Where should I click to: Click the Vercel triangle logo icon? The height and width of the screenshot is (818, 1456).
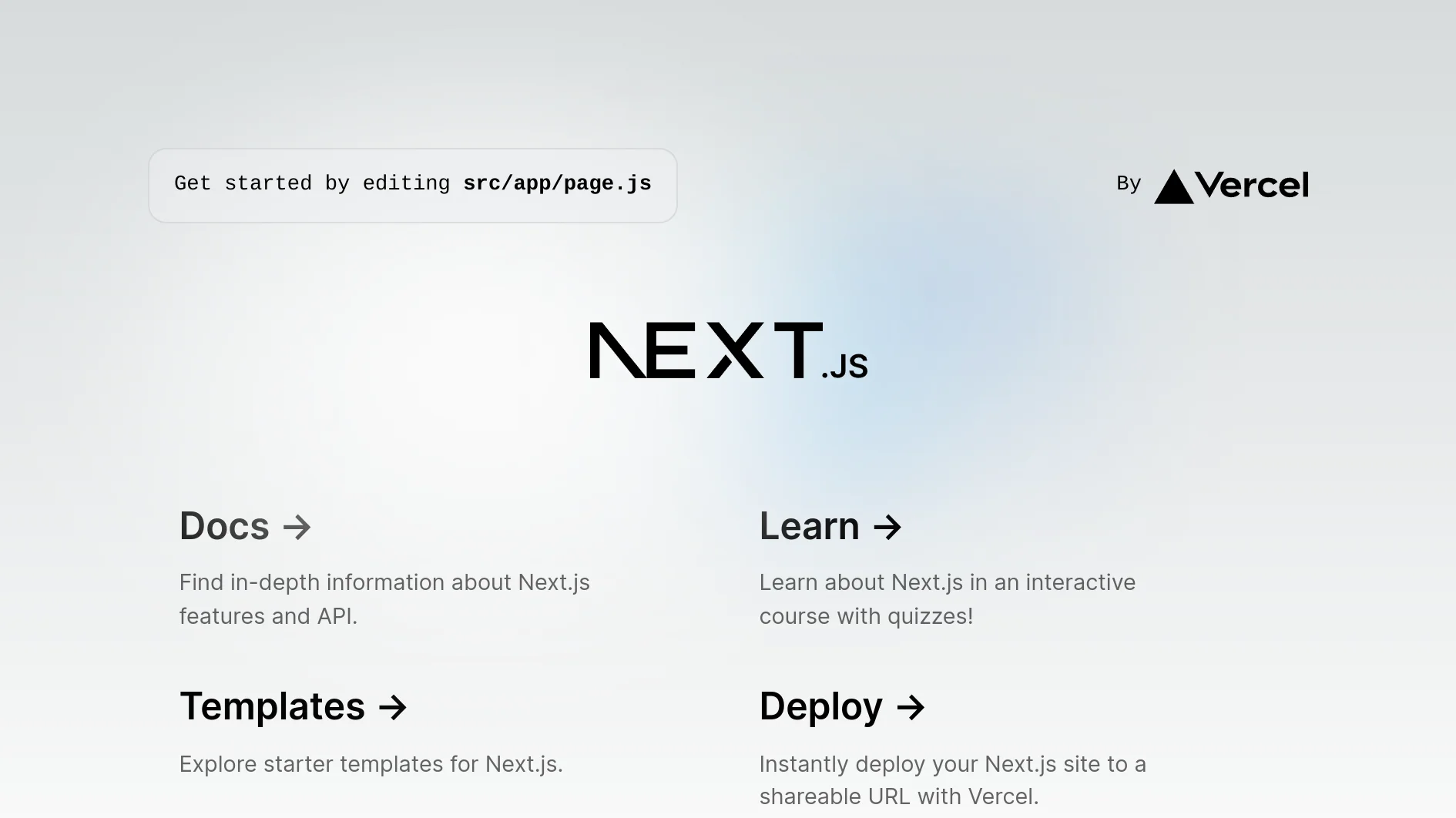click(1174, 186)
